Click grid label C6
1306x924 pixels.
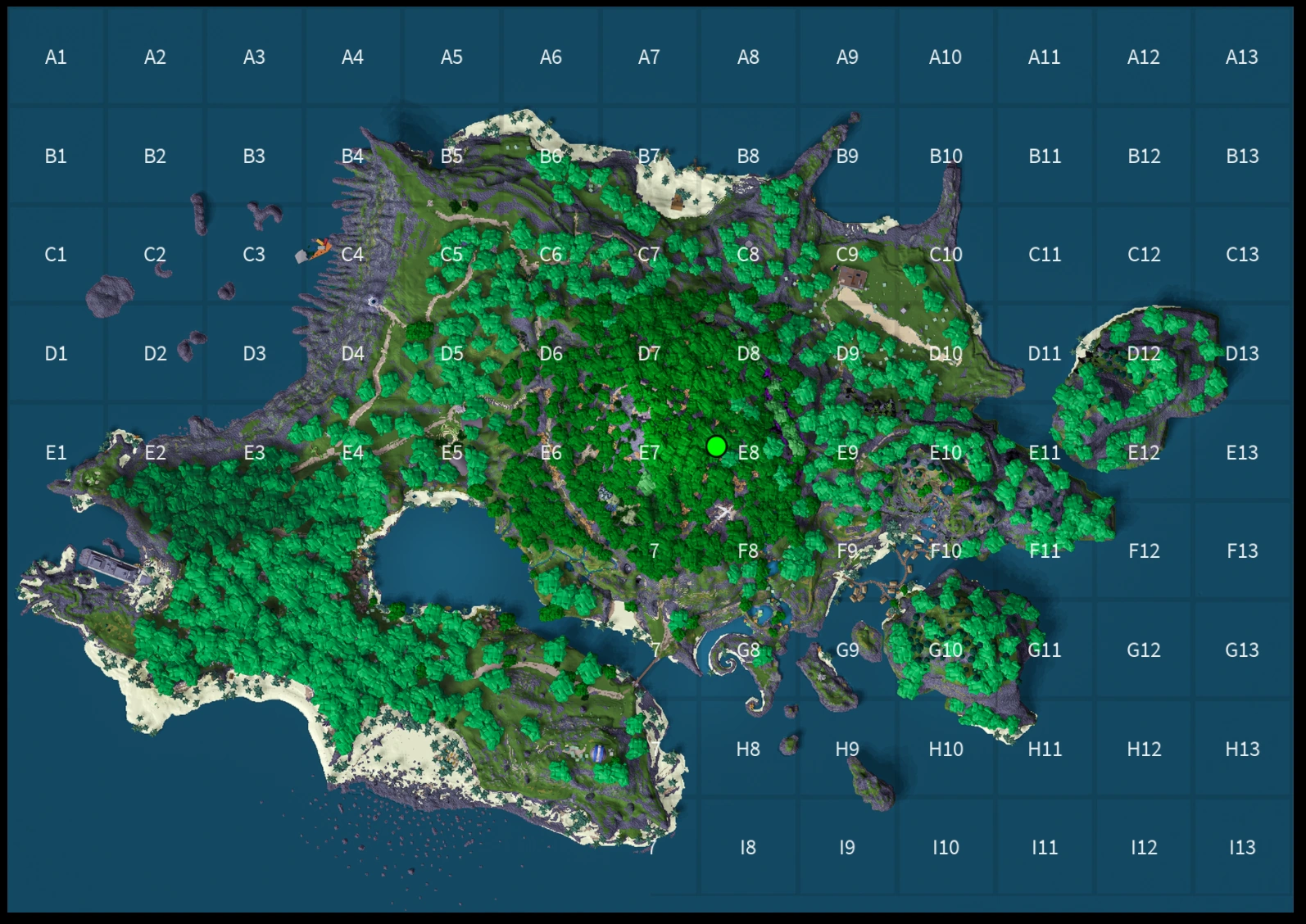click(551, 255)
